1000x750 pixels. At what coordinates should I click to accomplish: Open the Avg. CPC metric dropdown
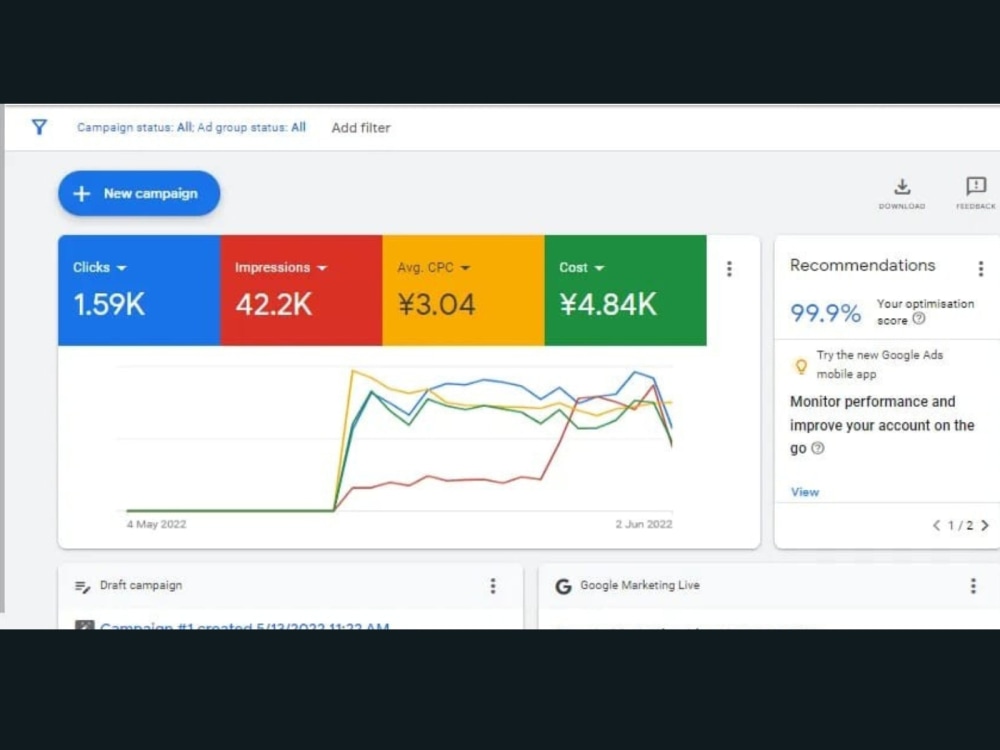tap(465, 268)
